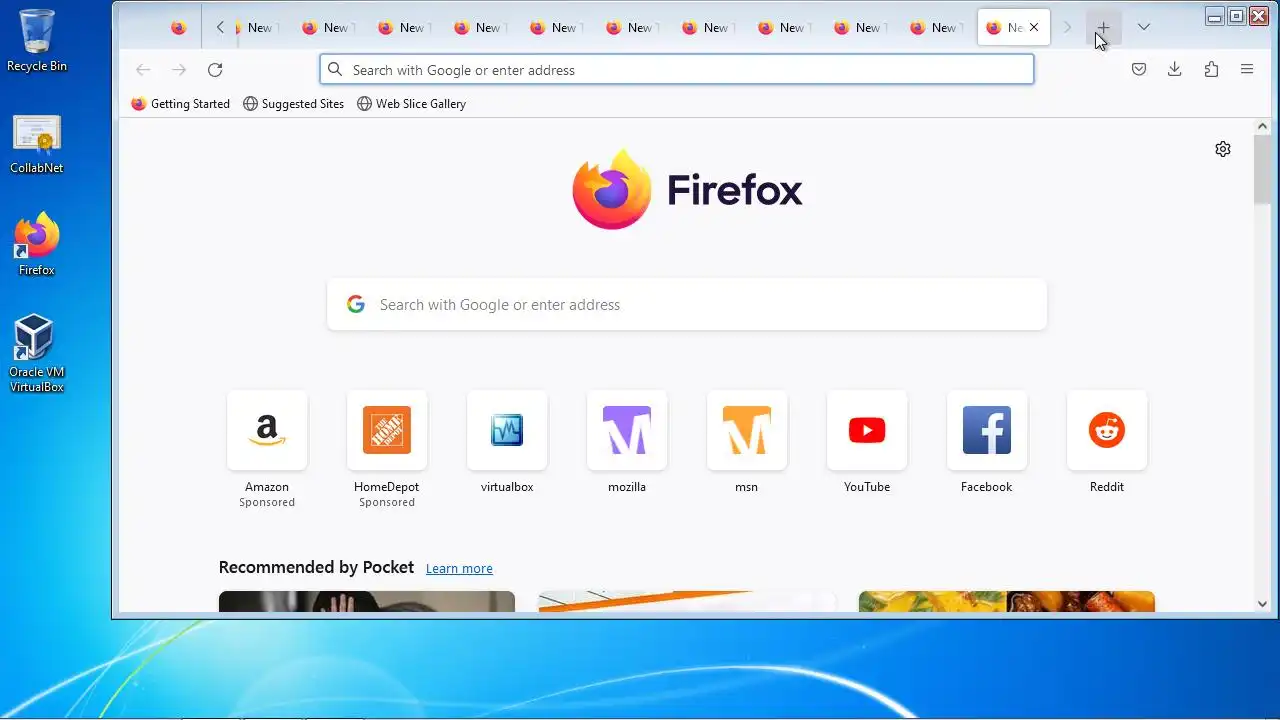This screenshot has height=720, width=1280.
Task: Click the Google G logo in search box
Action: 356,304
